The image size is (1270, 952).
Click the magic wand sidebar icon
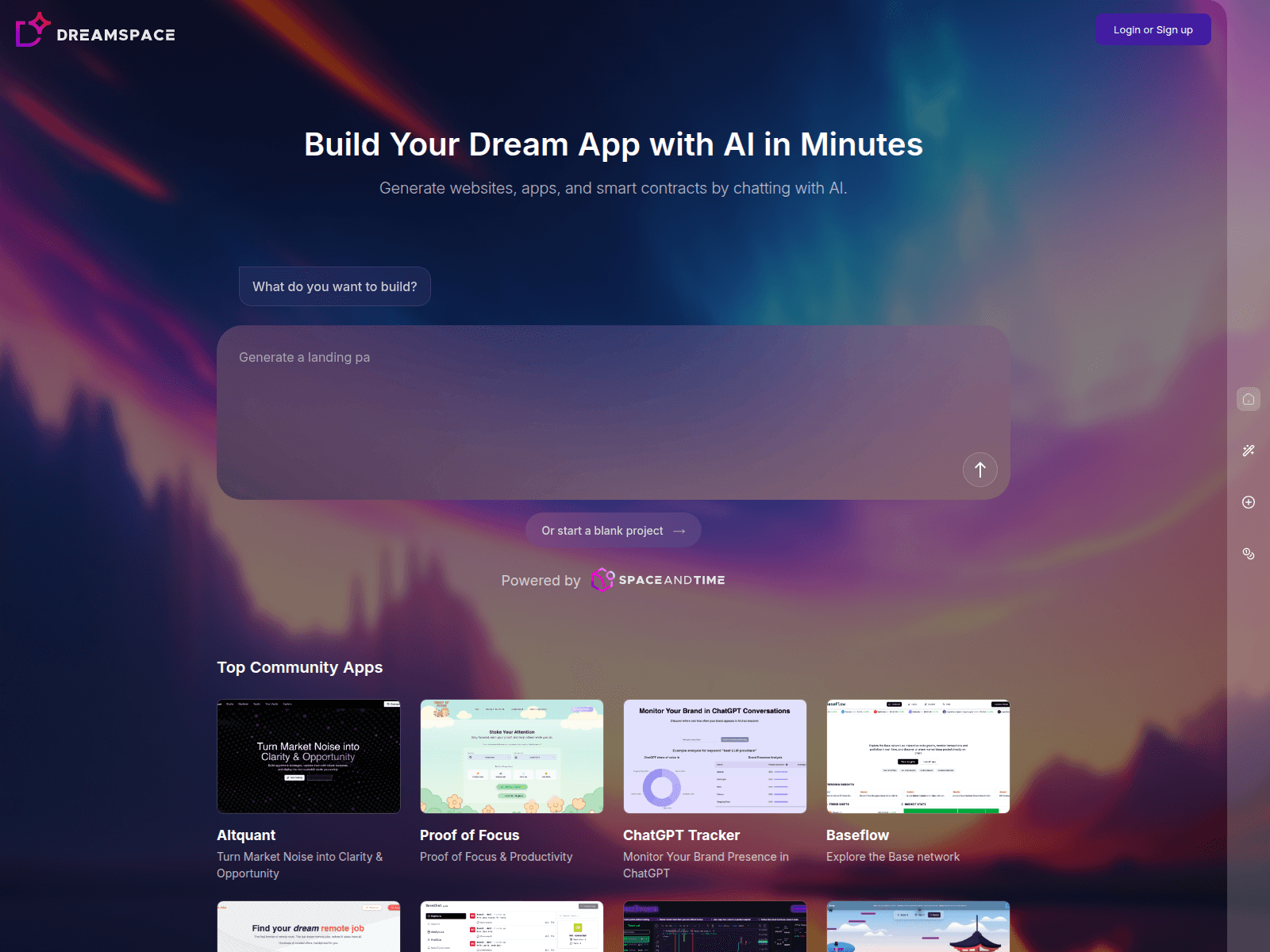[x=1249, y=451]
